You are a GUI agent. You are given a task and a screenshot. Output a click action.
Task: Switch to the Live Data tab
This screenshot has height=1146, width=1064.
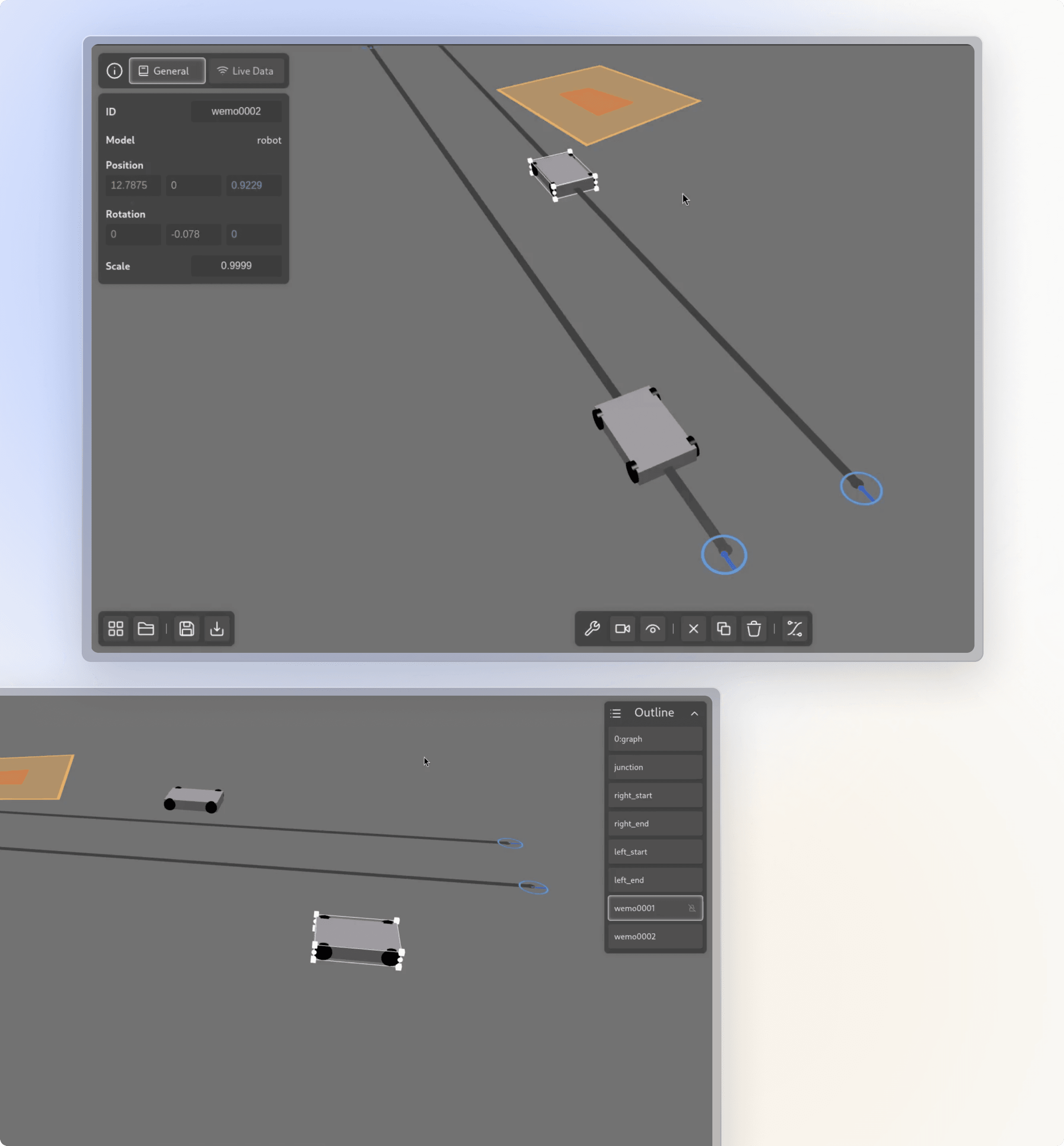[246, 71]
